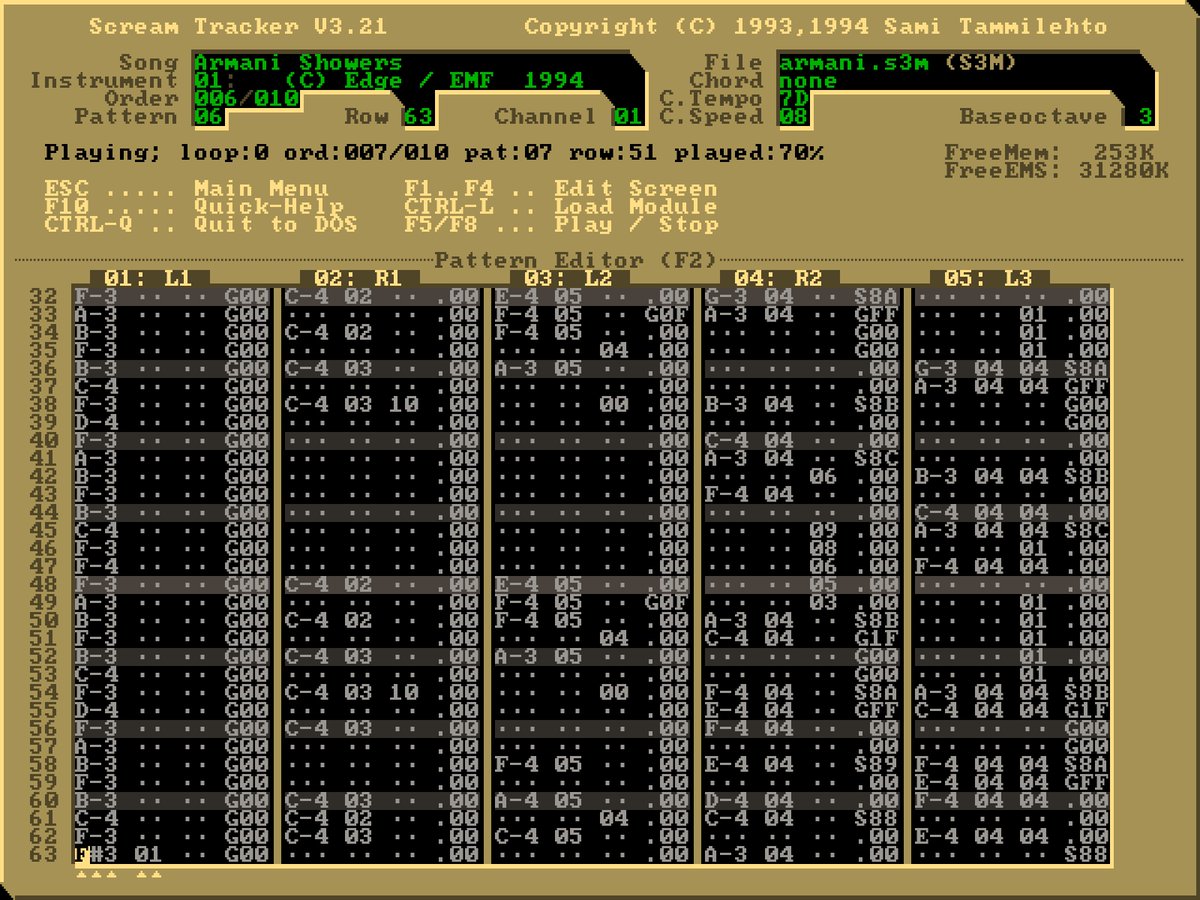Click the 'Playing; loop:0' status line
1200x900 pixels.
click(x=434, y=152)
